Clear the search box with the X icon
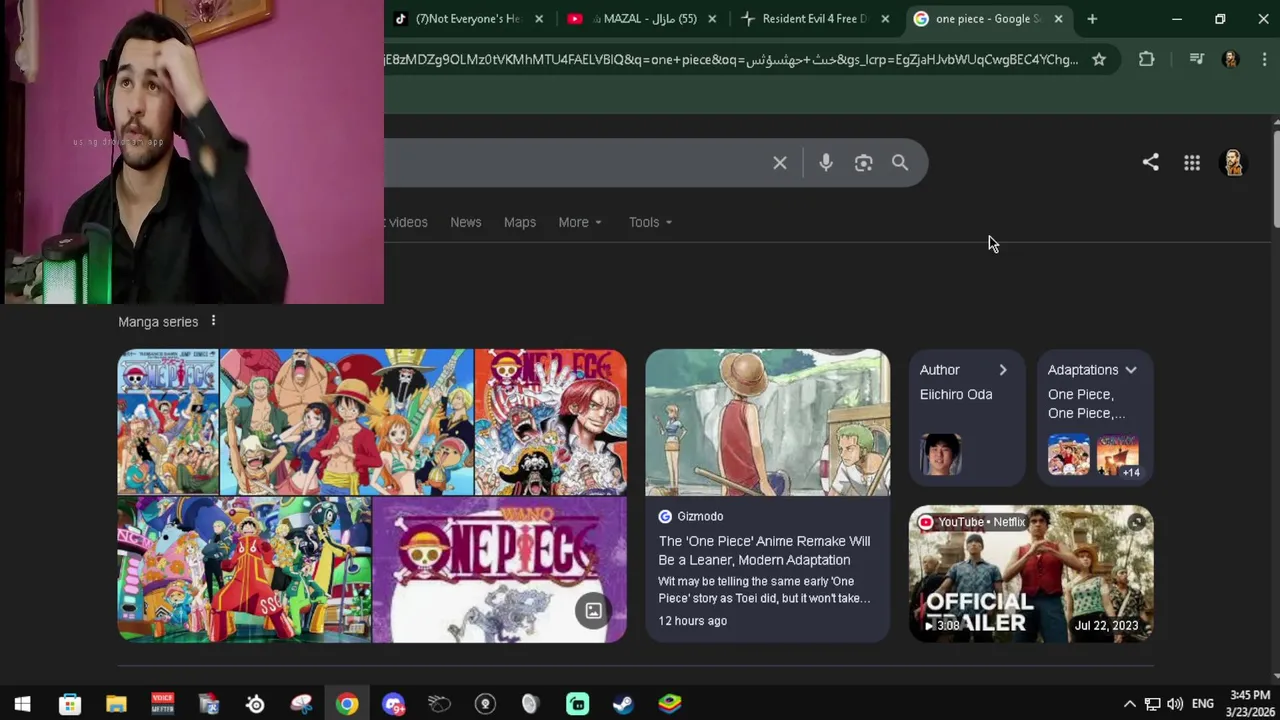Image resolution: width=1280 pixels, height=720 pixels. click(780, 163)
